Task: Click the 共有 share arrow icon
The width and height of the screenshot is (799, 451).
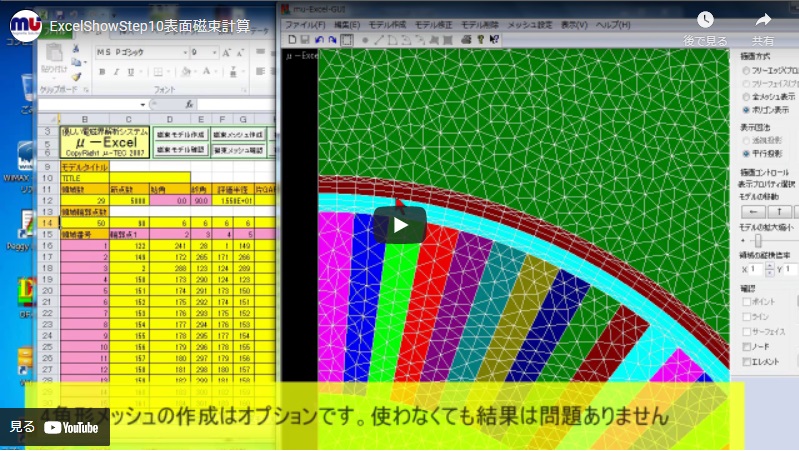Action: tap(763, 20)
